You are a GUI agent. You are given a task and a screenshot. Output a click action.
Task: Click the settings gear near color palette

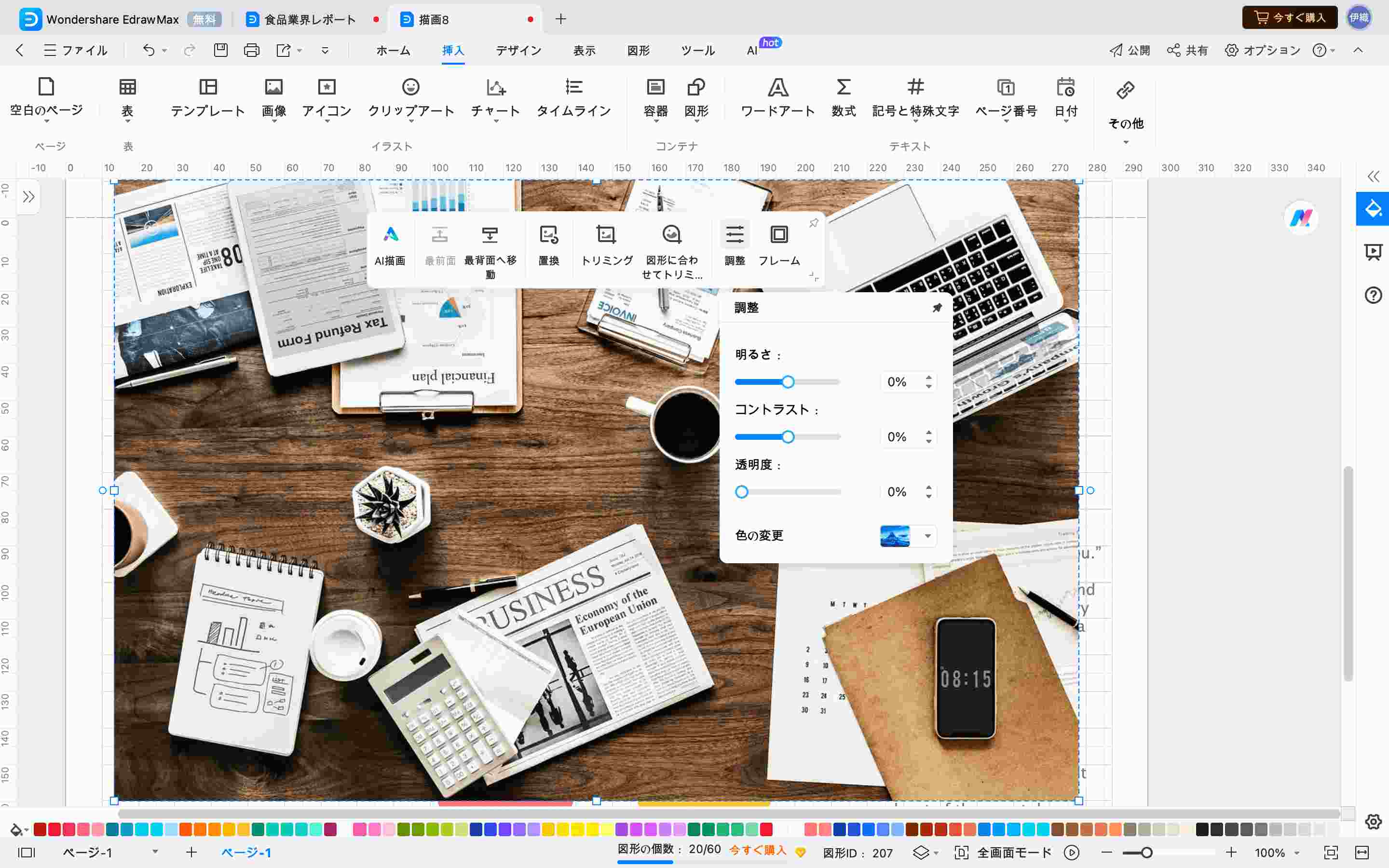pos(1373,822)
